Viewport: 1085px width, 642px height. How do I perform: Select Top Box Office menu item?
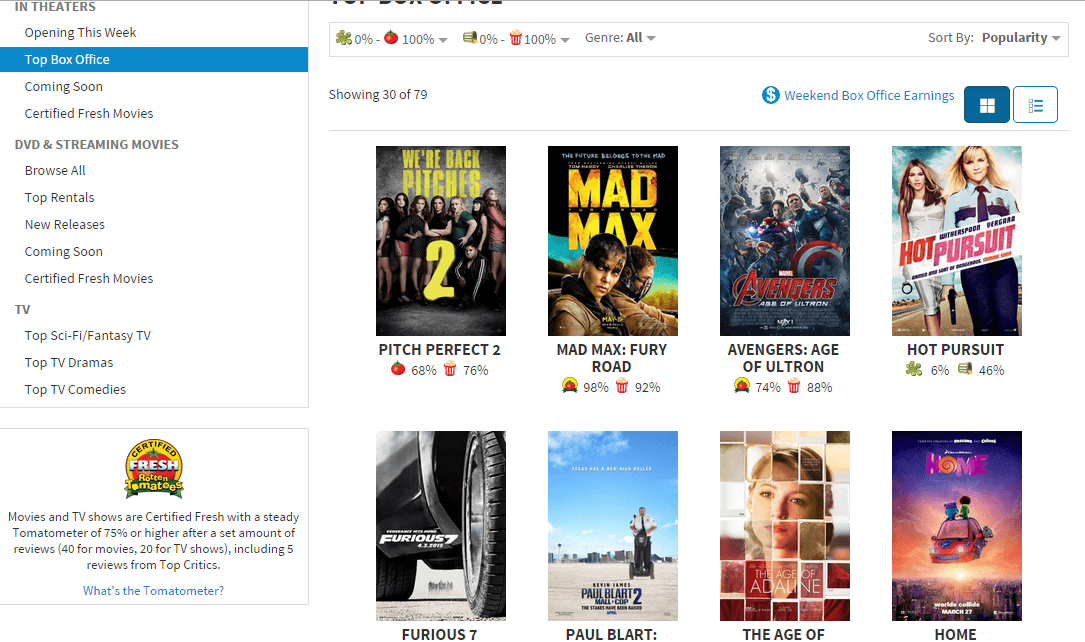click(x=154, y=59)
